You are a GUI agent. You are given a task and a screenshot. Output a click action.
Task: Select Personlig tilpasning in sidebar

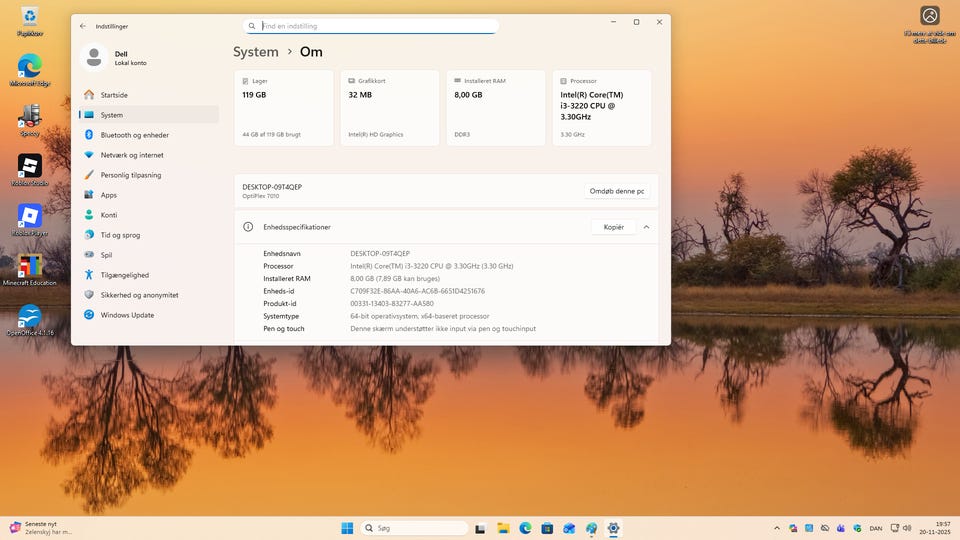[130, 175]
